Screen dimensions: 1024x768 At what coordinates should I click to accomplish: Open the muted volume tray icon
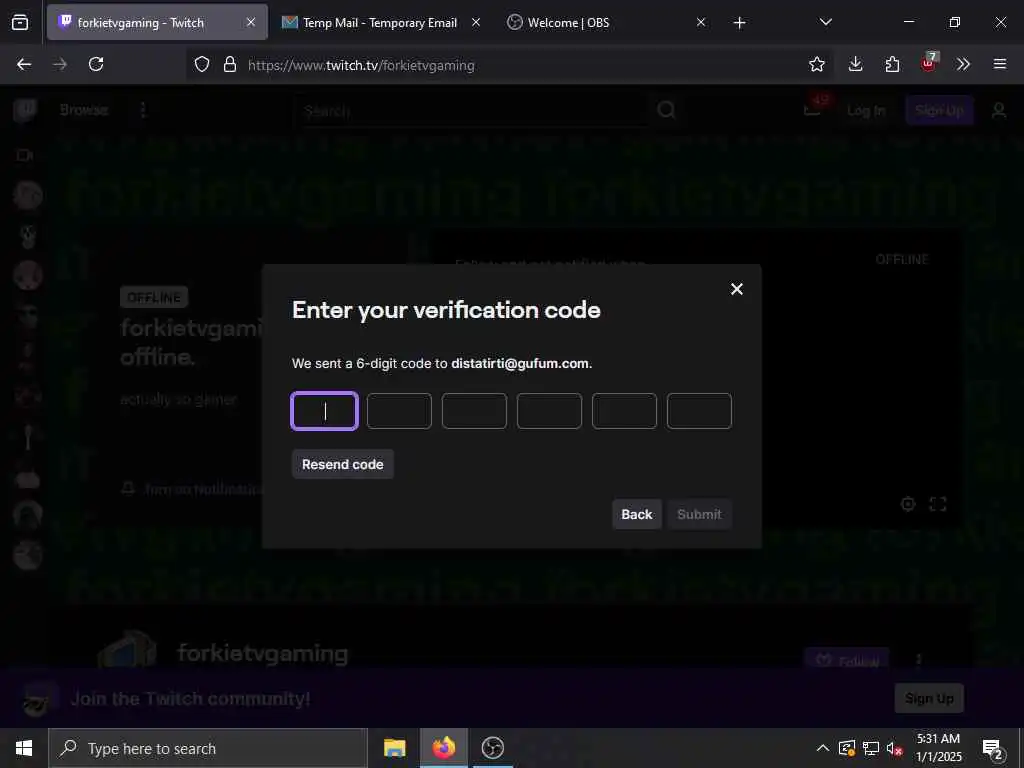pos(895,748)
